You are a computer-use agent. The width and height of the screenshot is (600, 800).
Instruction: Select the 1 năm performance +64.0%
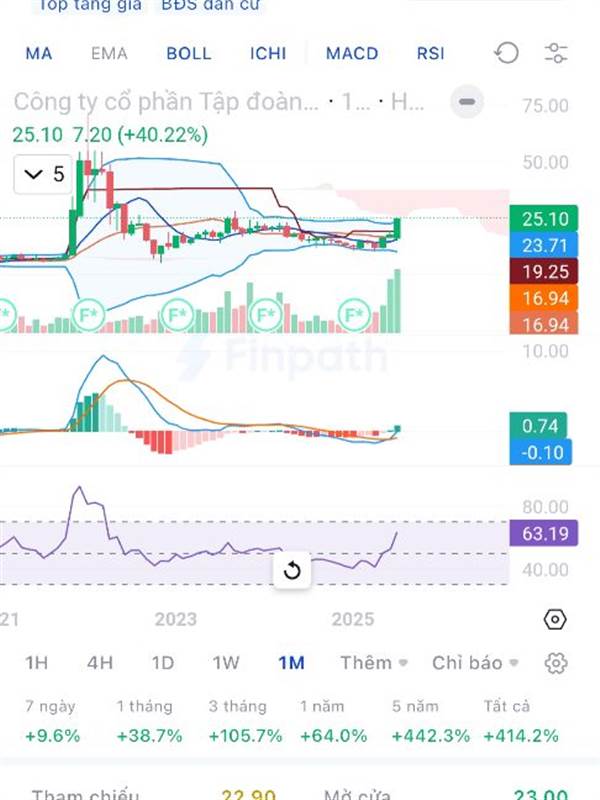(333, 721)
